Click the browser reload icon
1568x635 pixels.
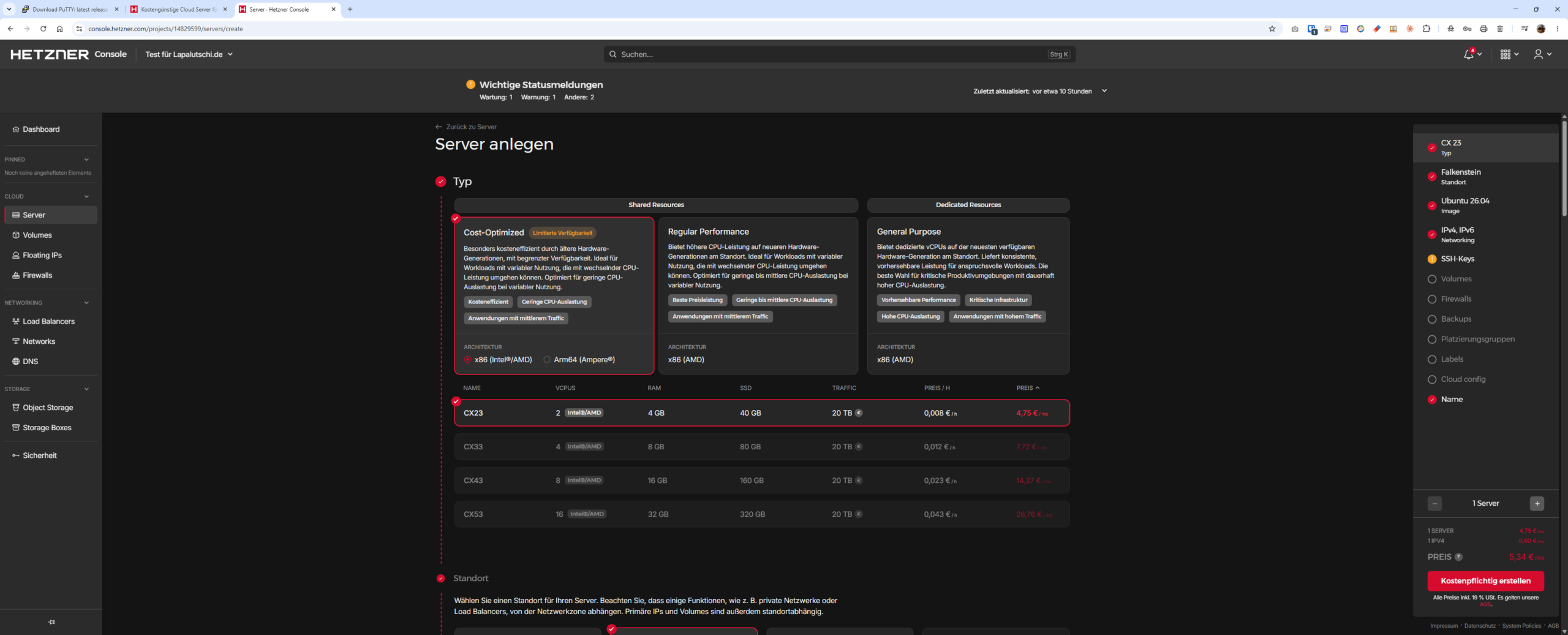coord(43,29)
